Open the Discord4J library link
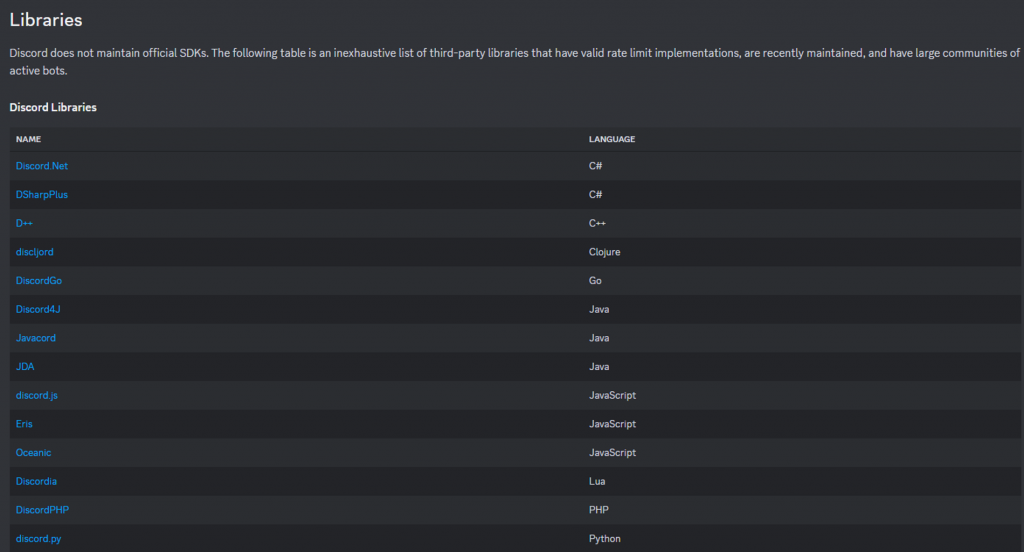Image resolution: width=1024 pixels, height=552 pixels. [x=38, y=310]
